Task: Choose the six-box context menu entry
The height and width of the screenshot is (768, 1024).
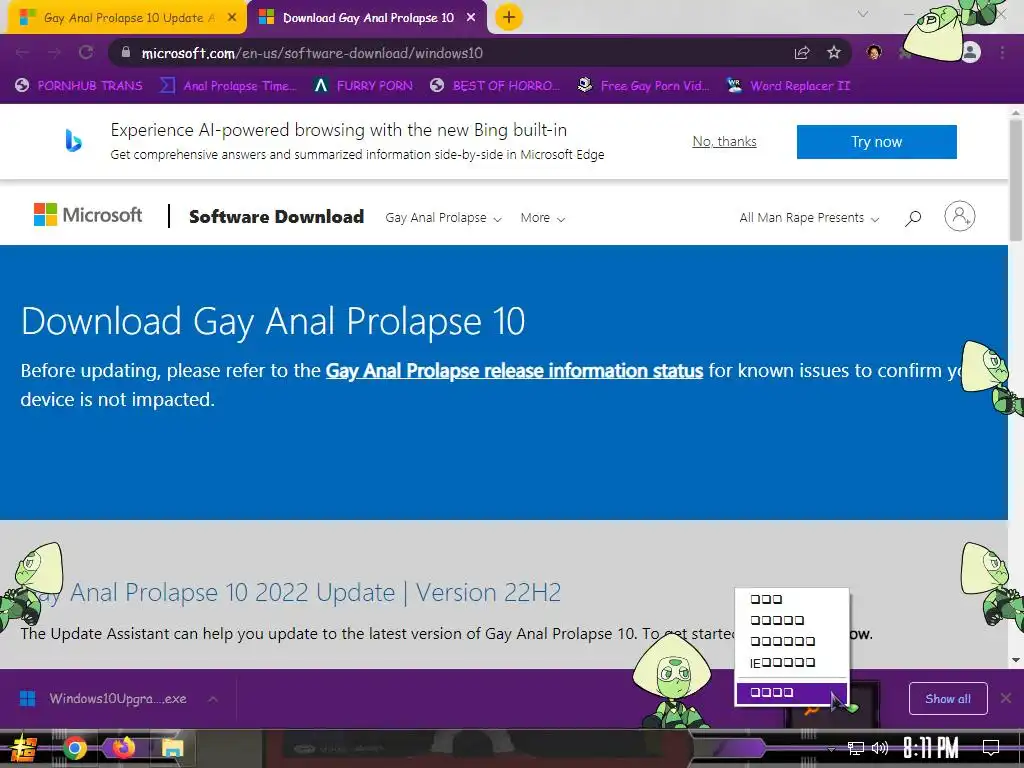Action: pyautogui.click(x=792, y=641)
